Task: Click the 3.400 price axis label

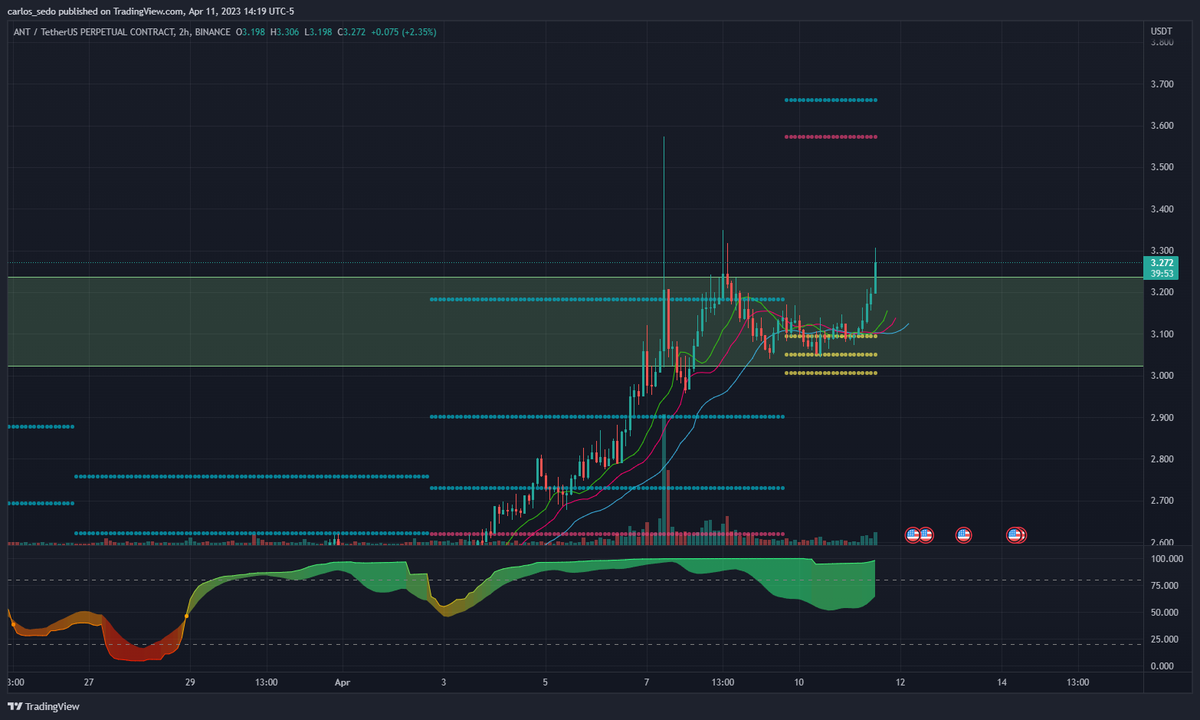Action: coord(1161,209)
